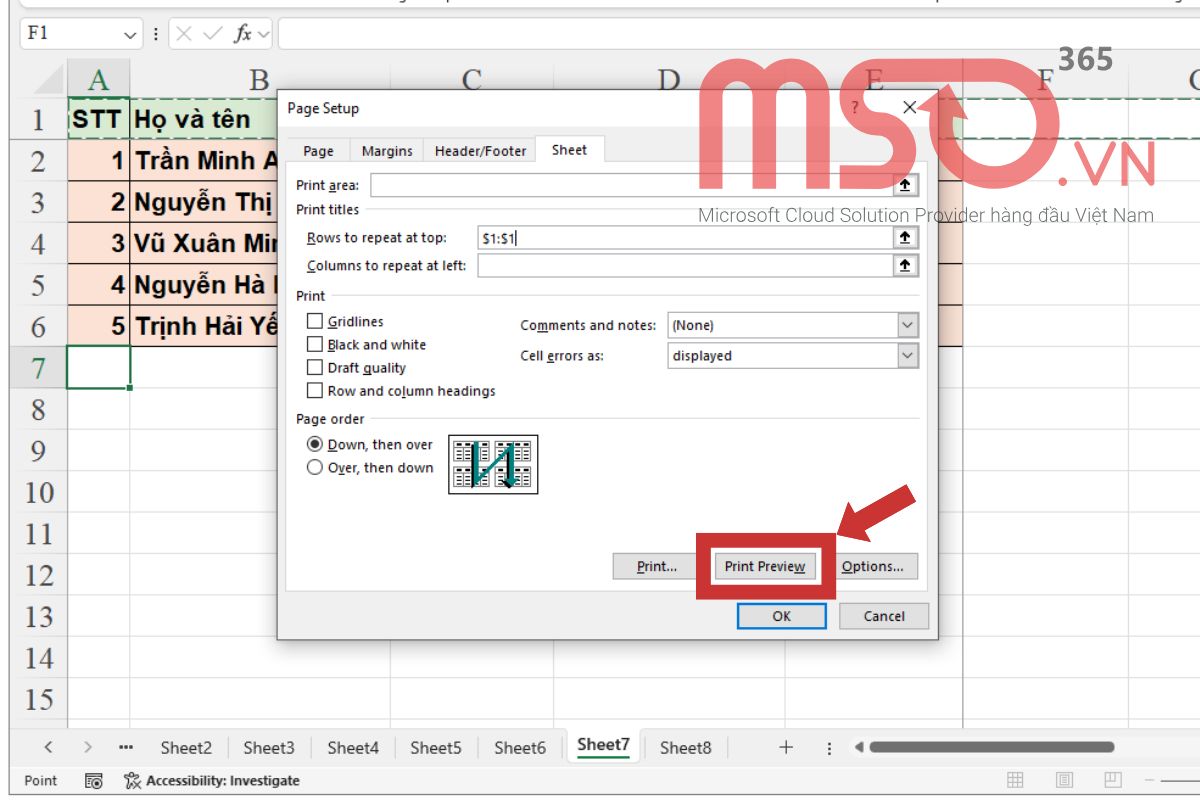The image size is (1200, 800).
Task: Switch to the Margins tab
Action: 387,151
